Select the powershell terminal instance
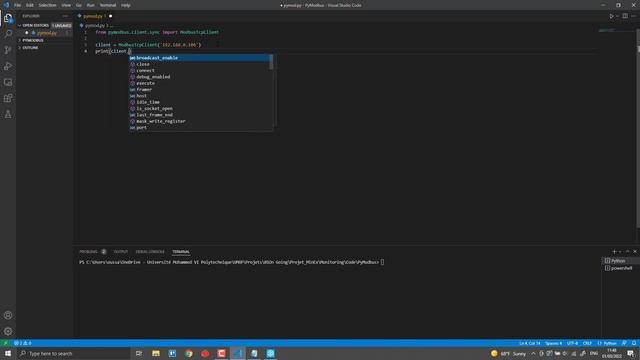The image size is (640, 360). (621, 268)
